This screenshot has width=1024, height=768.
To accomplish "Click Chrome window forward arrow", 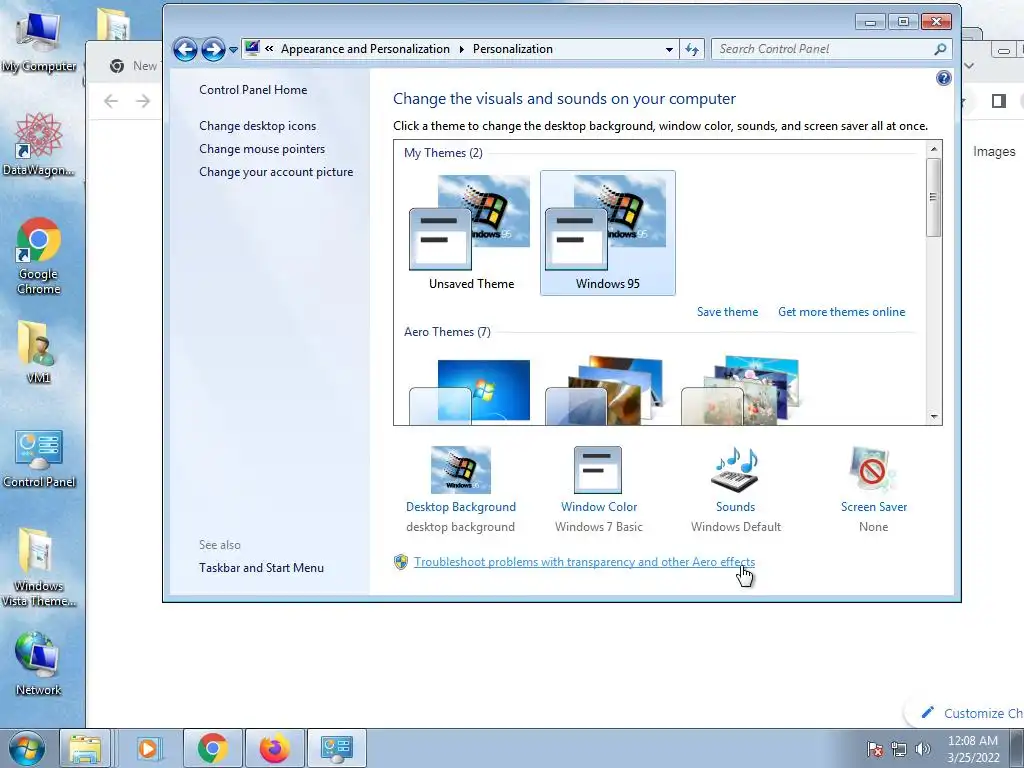I will (x=143, y=101).
